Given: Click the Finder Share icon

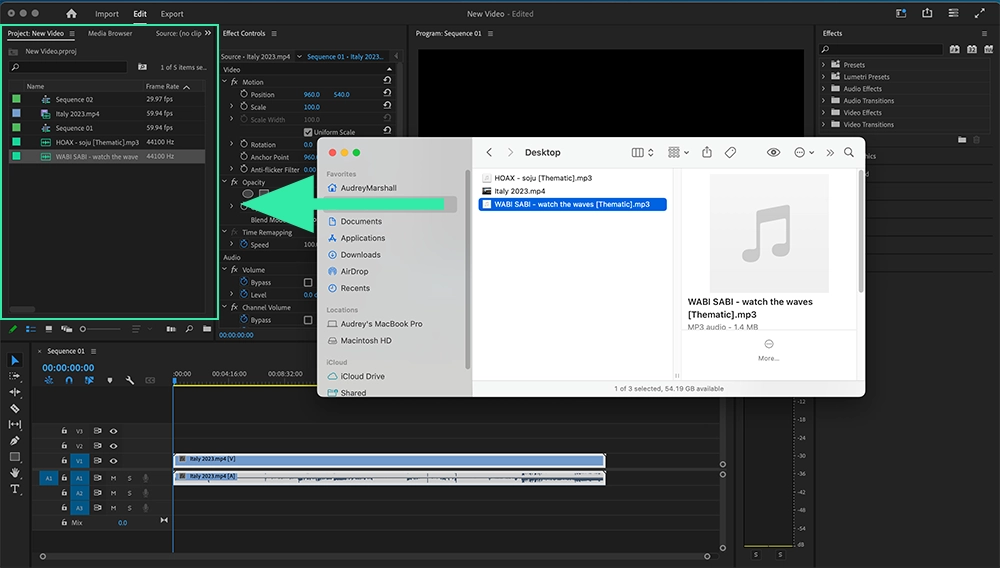Looking at the screenshot, I should (x=707, y=152).
